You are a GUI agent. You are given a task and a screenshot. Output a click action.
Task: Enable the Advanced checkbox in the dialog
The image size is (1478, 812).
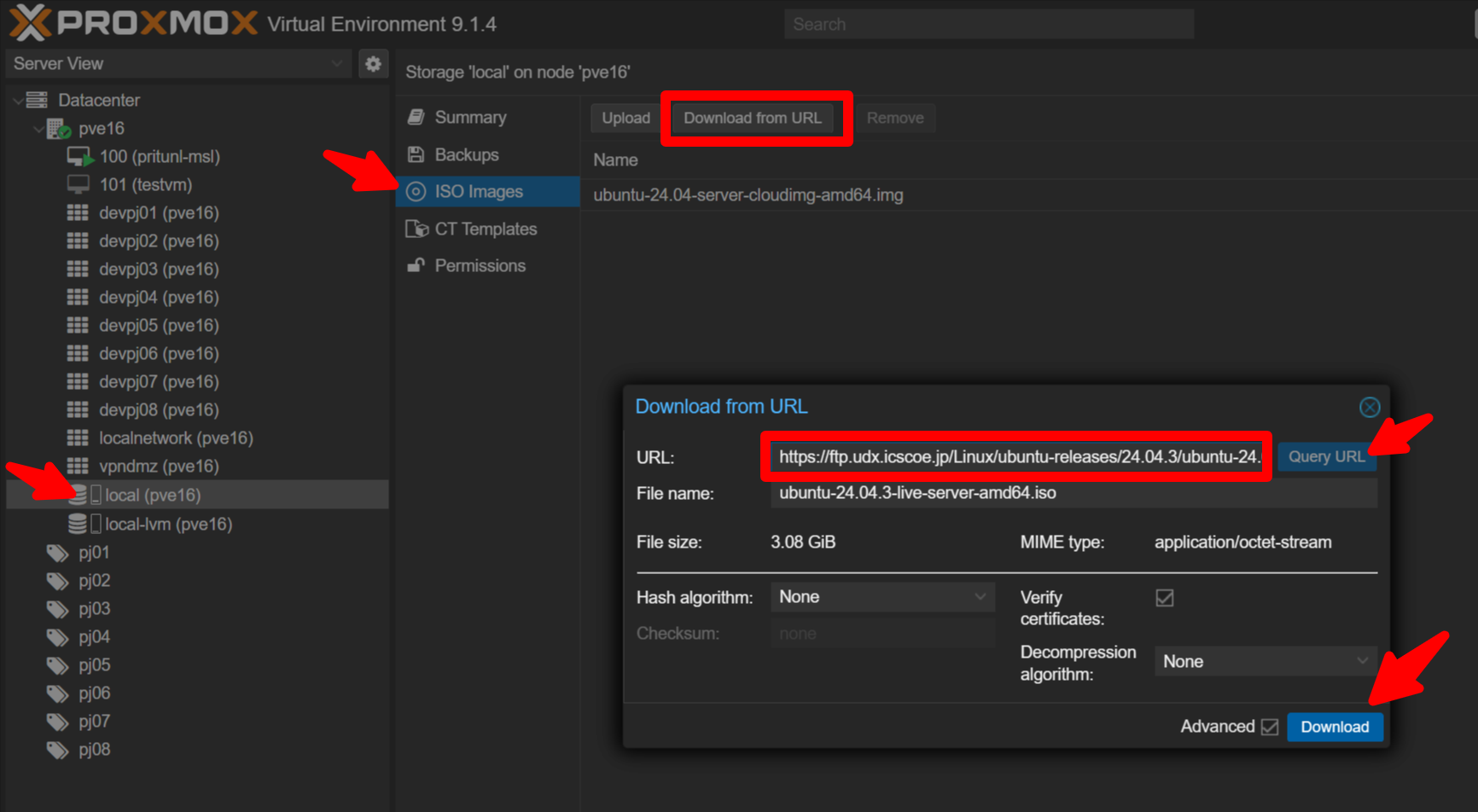tap(1268, 727)
